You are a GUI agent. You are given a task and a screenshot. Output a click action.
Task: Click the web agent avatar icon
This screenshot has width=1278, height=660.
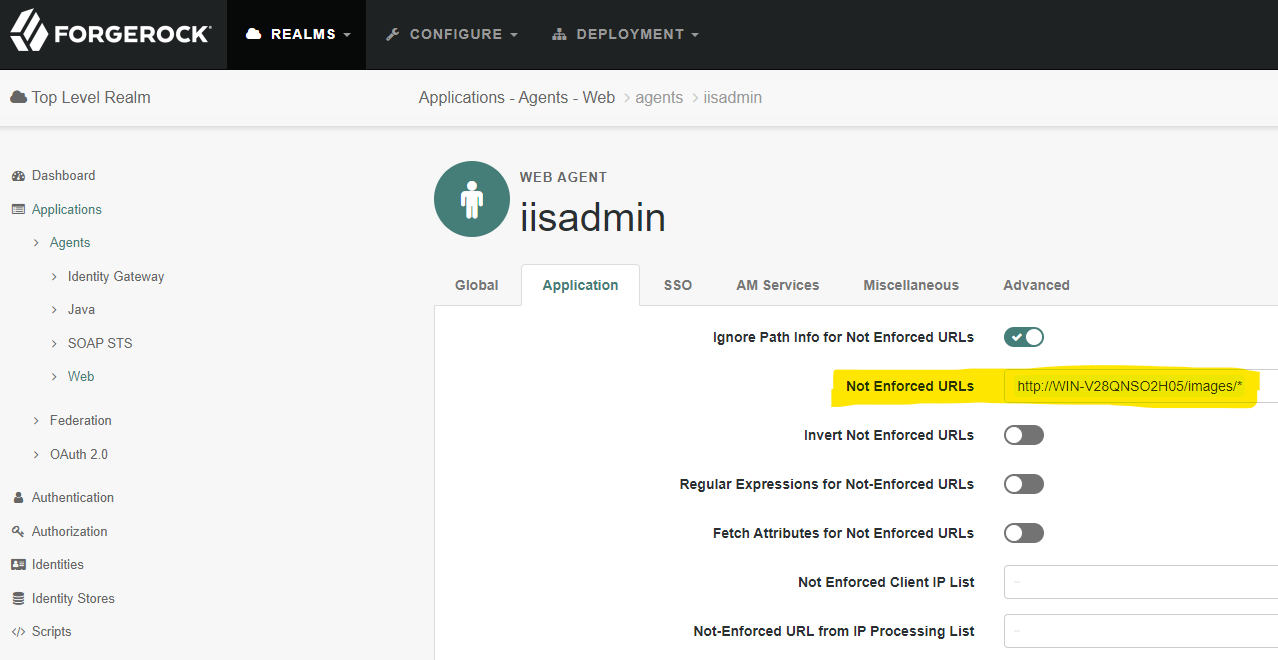[x=471, y=199]
